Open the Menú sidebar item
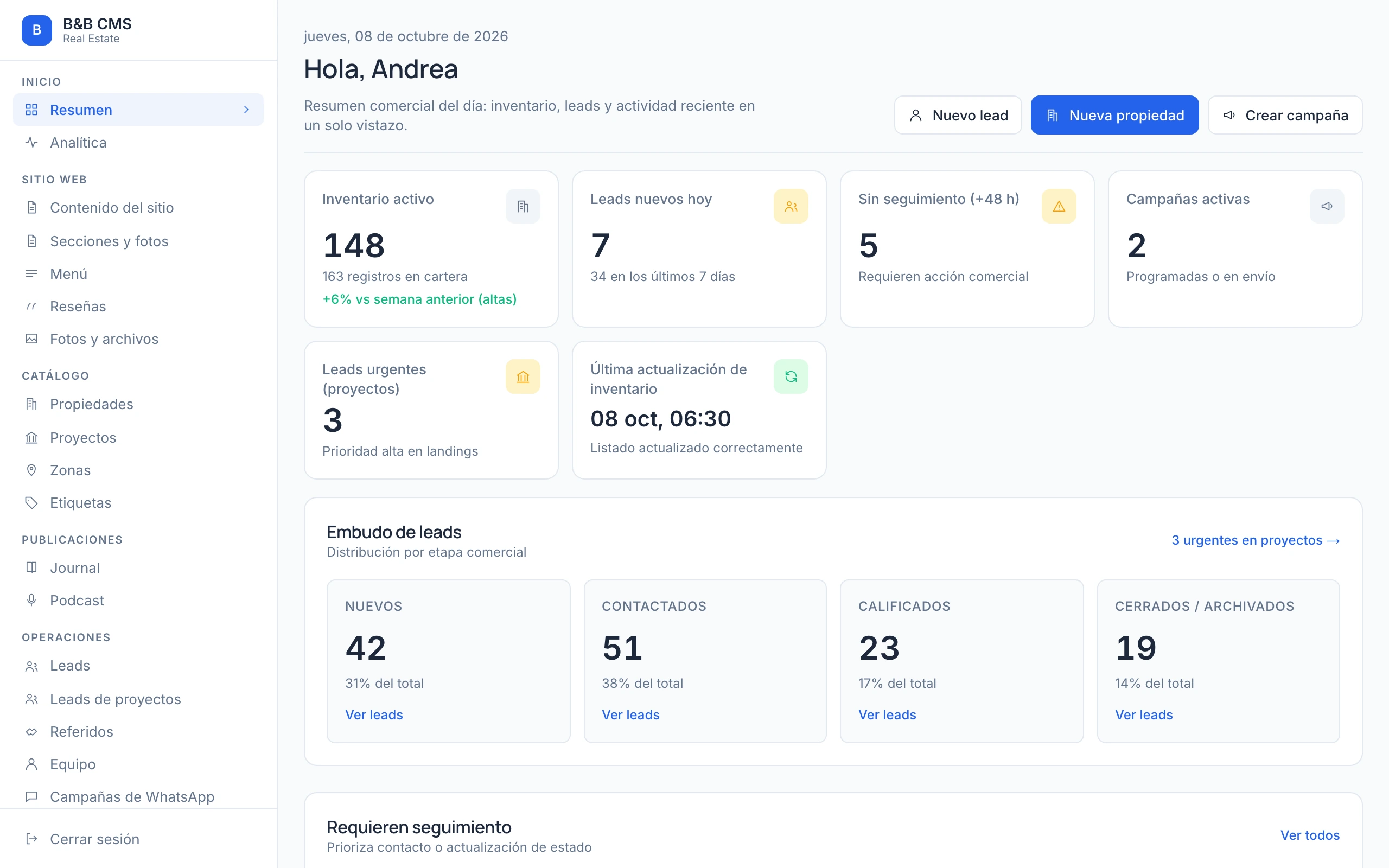 tap(138, 274)
